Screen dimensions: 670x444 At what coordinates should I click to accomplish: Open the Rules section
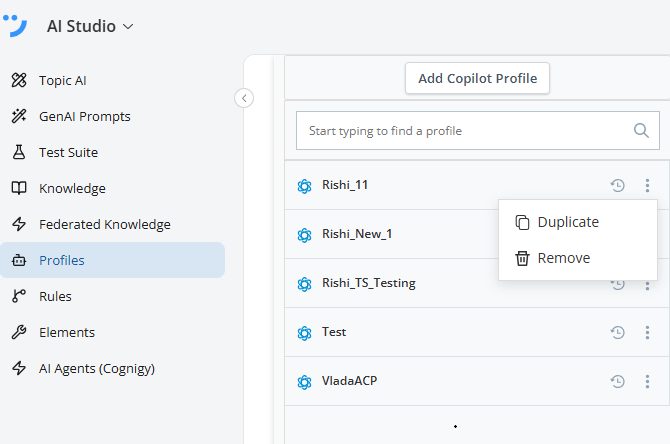click(55, 296)
